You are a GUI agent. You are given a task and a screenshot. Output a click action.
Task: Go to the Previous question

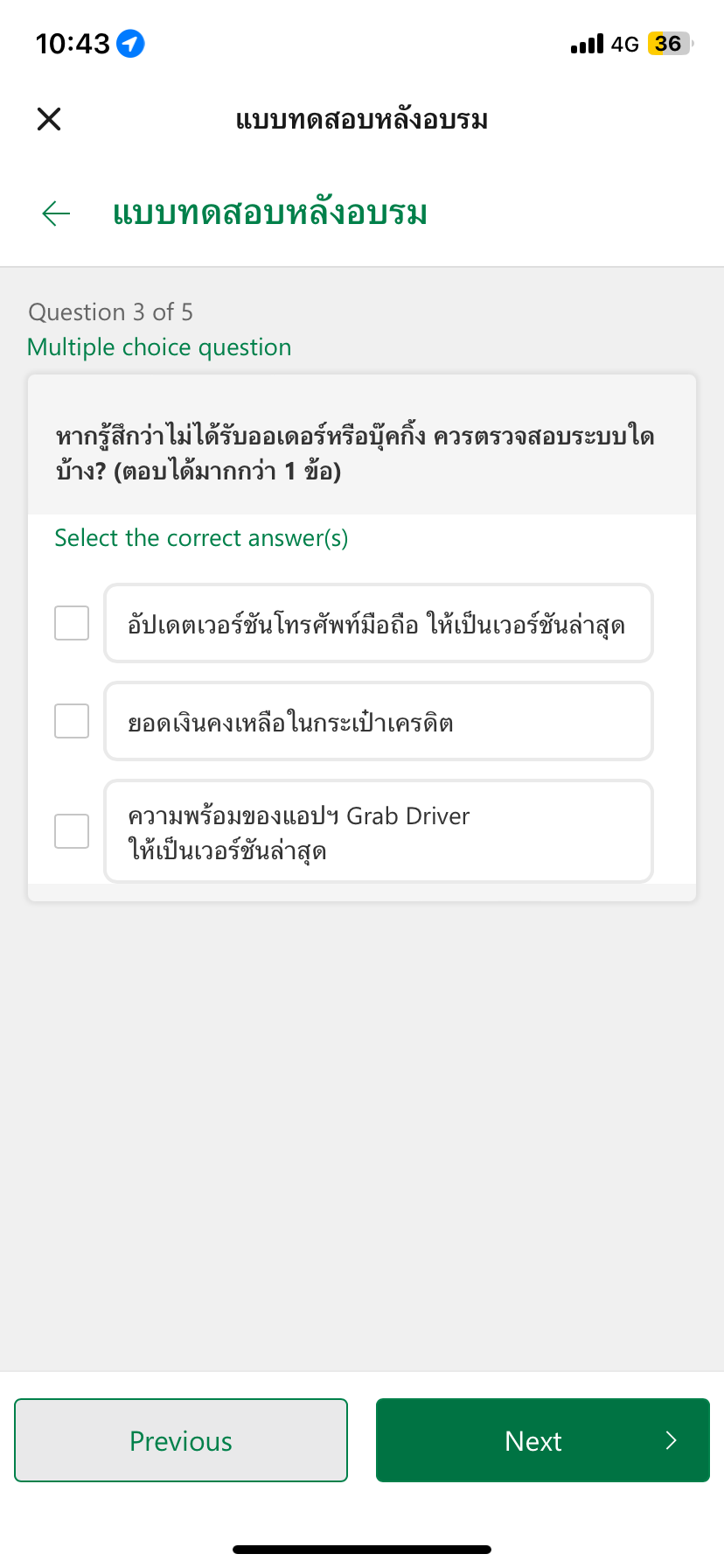(181, 1440)
